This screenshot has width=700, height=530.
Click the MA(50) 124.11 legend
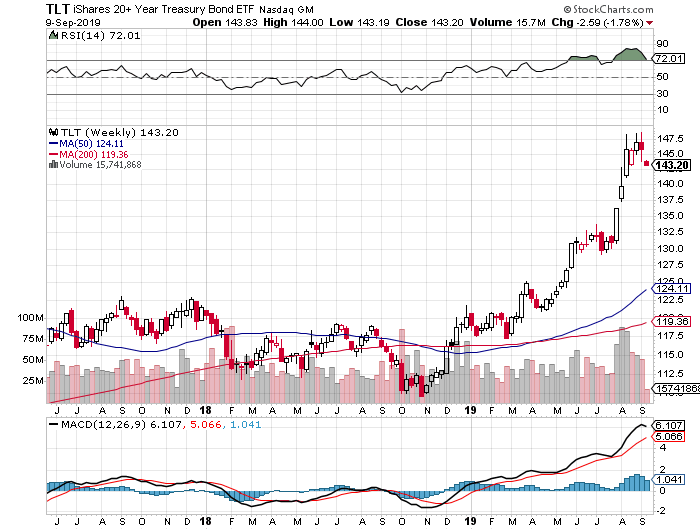point(86,144)
